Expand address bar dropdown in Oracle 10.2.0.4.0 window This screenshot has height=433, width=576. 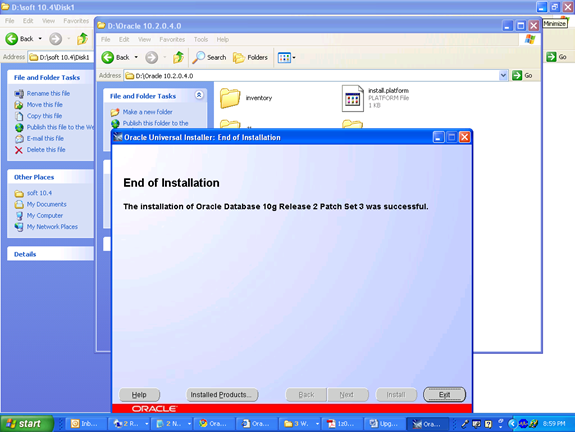tap(503, 75)
